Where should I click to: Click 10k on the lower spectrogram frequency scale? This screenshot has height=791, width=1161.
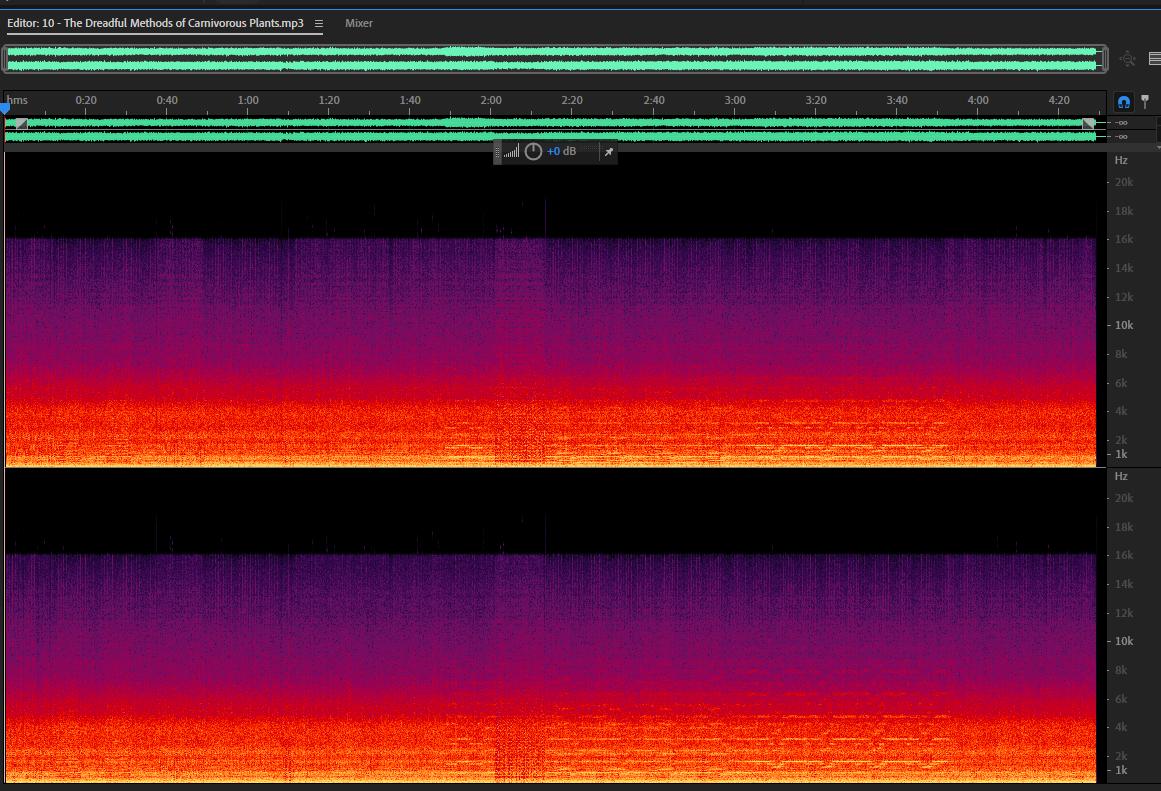(1124, 641)
